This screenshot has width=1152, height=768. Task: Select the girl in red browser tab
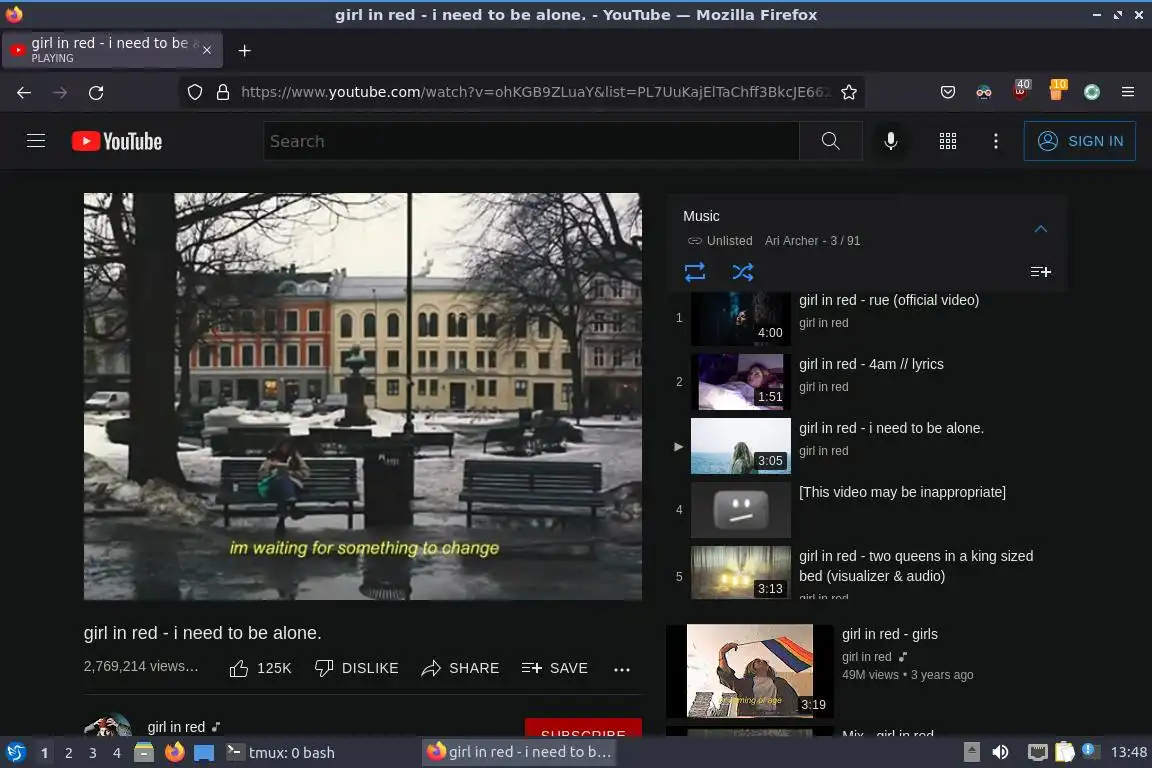pyautogui.click(x=112, y=50)
